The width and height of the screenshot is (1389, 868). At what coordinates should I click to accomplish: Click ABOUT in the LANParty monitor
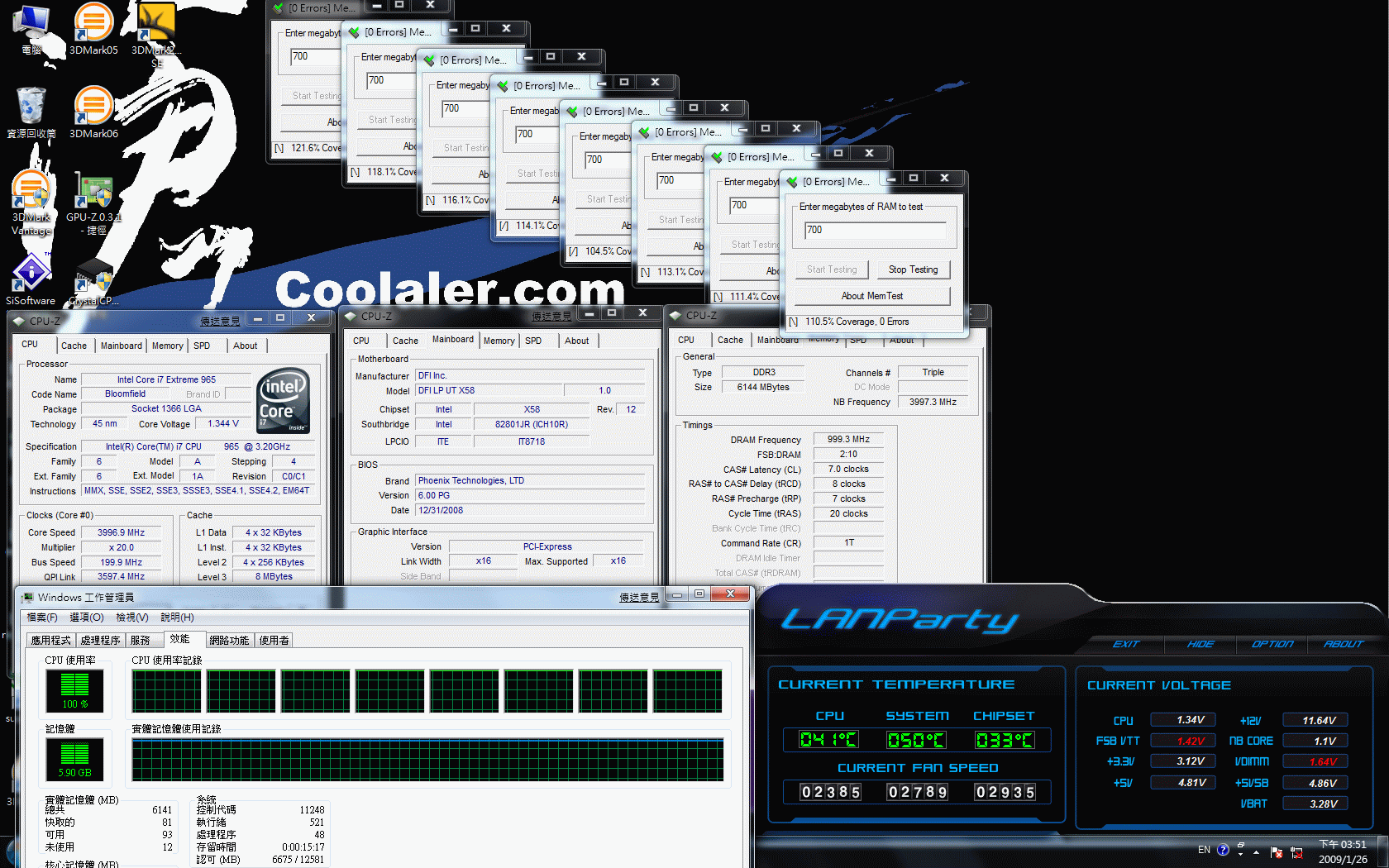pos(1344,644)
